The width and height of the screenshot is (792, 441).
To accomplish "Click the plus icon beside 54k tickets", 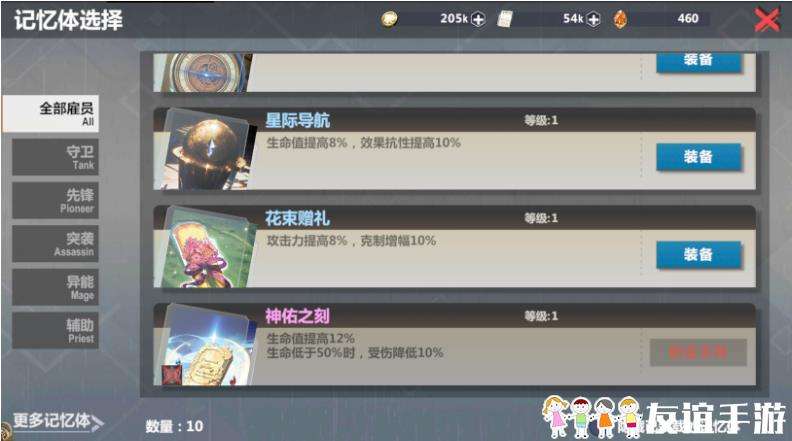I will point(593,19).
